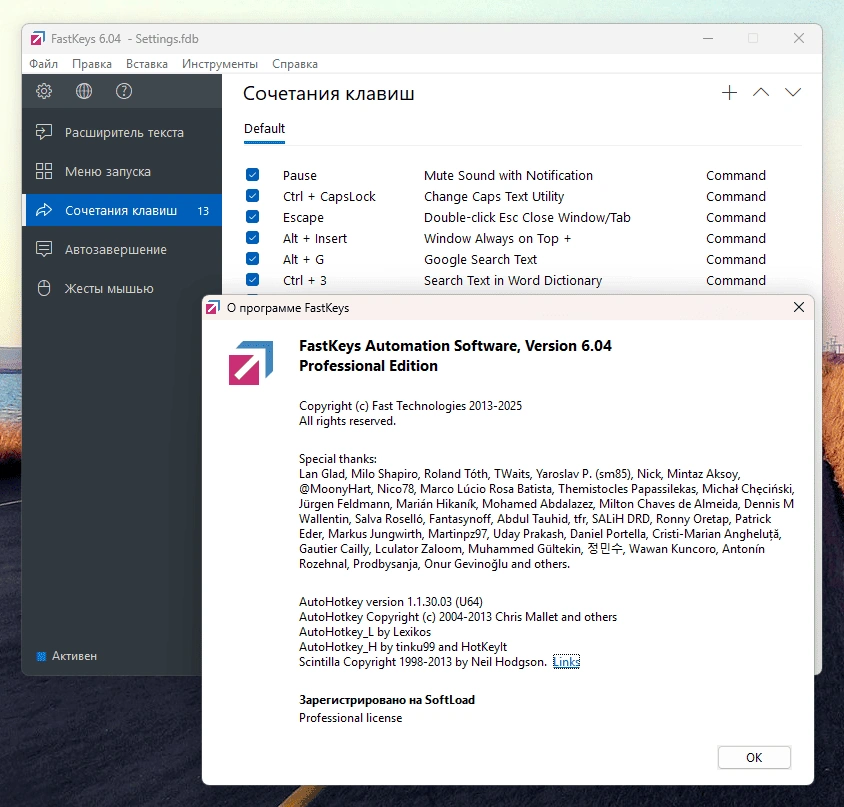The image size is (844, 807).
Task: Open the settings gear icon in sidebar
Action: click(44, 91)
